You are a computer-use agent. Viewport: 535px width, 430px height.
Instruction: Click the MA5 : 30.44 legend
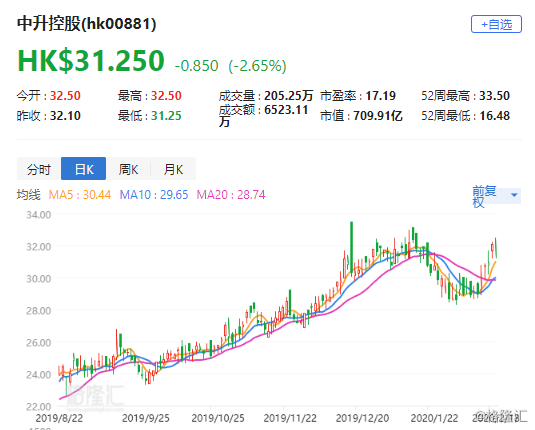[80, 195]
